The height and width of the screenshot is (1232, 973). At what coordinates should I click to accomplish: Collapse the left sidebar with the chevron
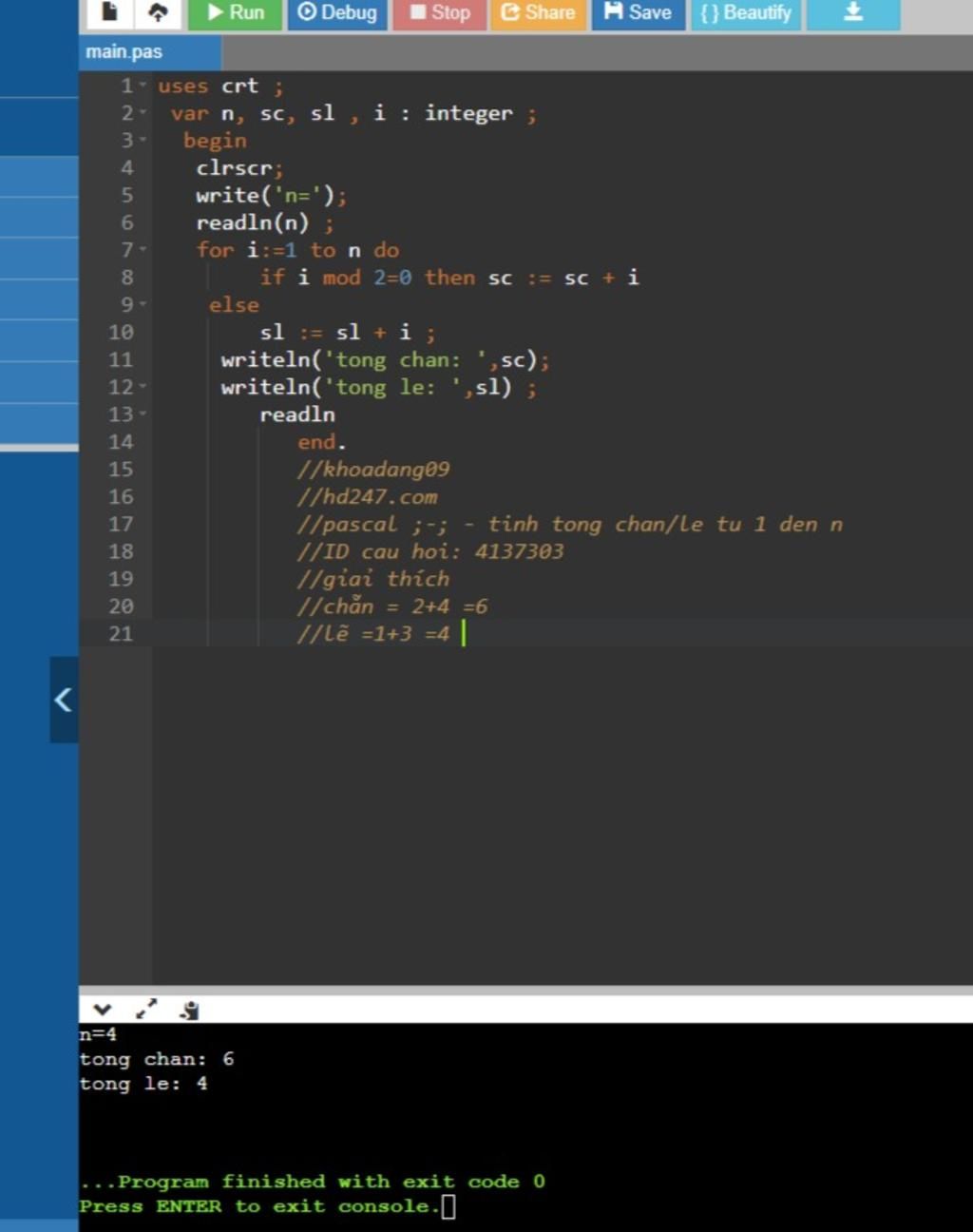(64, 700)
